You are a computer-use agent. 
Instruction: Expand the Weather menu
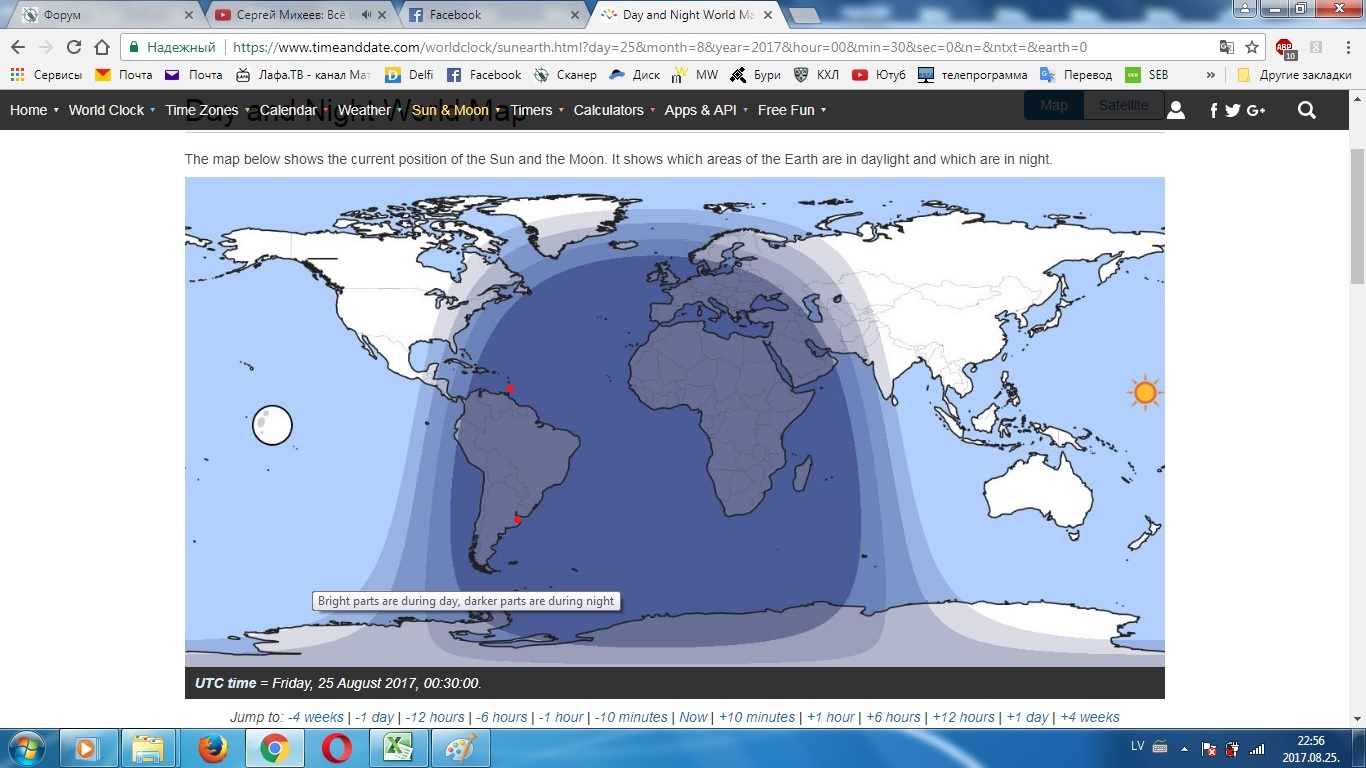[369, 110]
